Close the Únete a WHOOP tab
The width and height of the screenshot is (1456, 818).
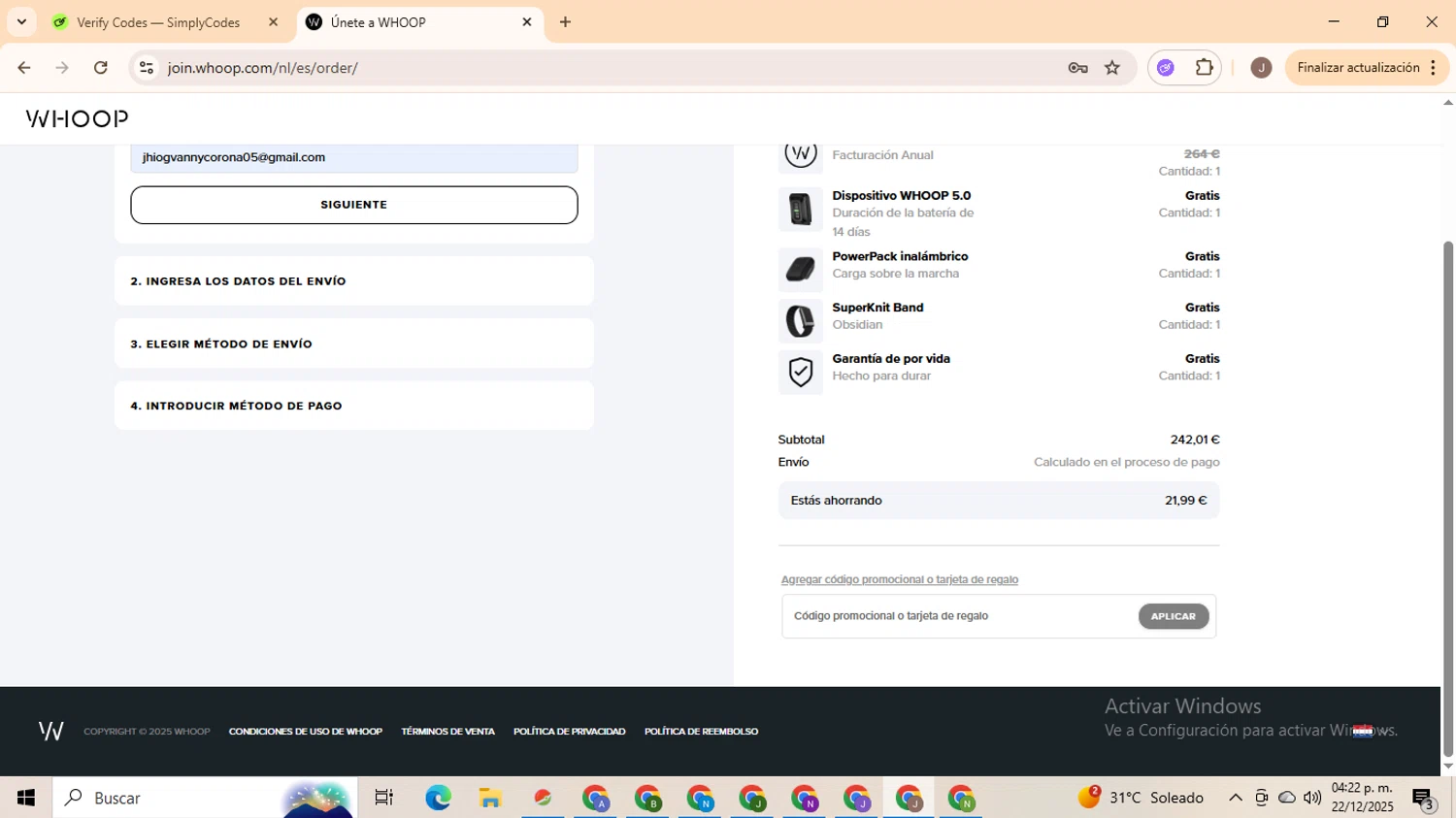527,22
